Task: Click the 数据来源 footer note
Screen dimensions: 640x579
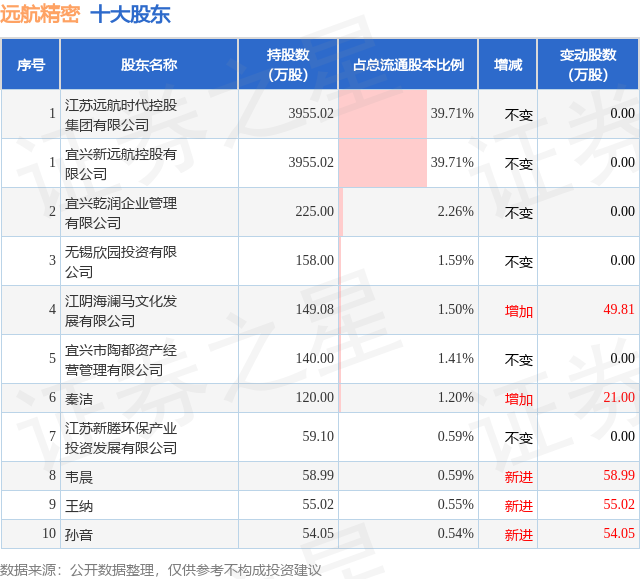Action: (161, 570)
